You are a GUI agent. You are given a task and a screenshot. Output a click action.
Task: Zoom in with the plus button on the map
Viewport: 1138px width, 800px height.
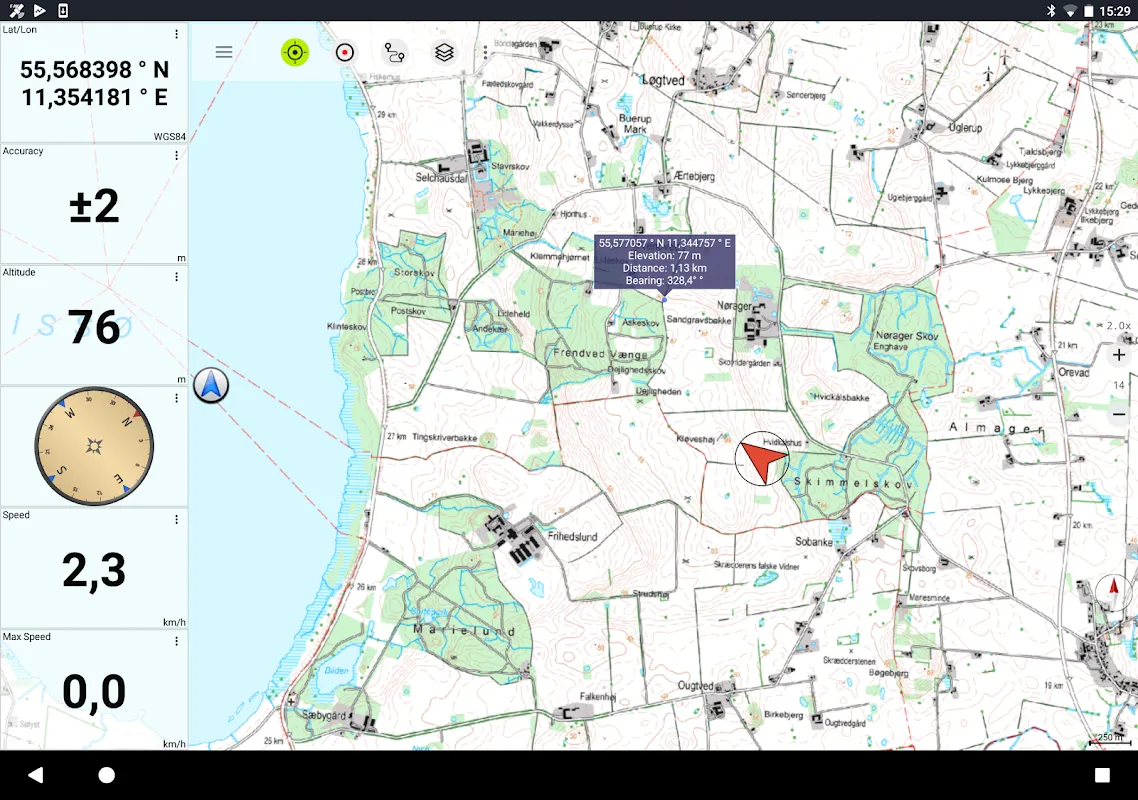point(1117,354)
